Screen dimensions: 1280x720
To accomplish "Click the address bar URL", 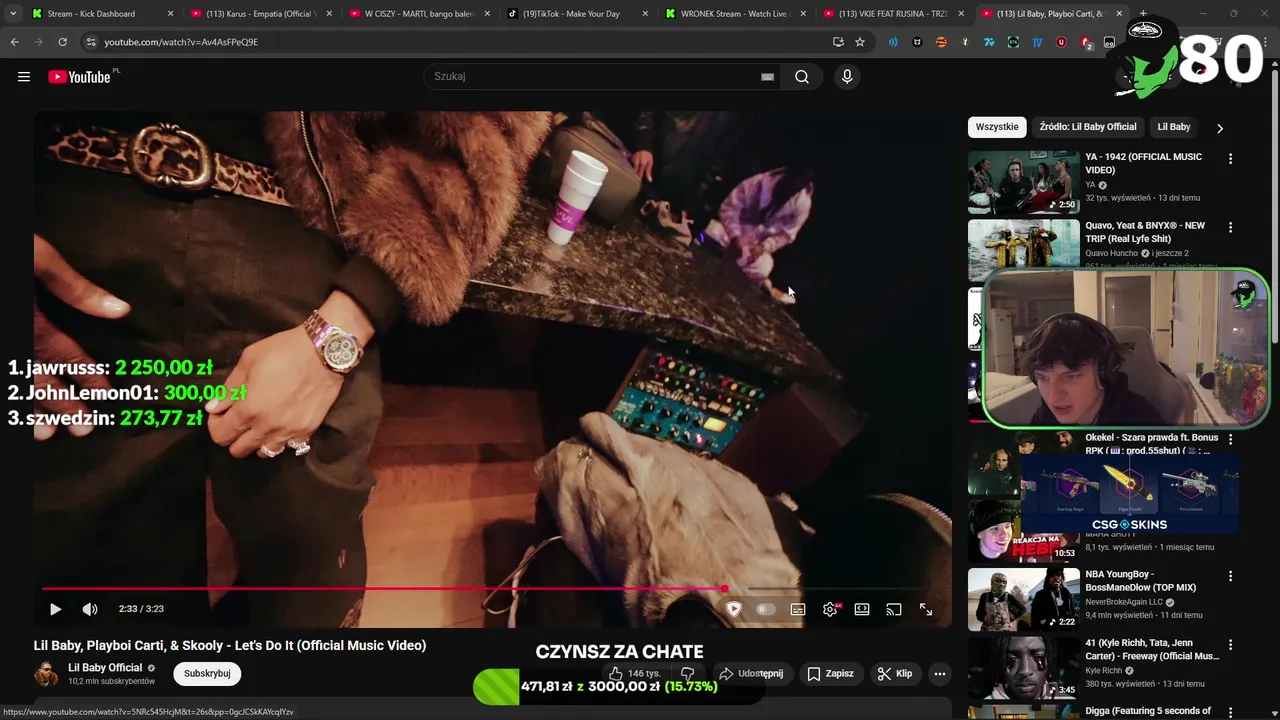I will (x=181, y=42).
